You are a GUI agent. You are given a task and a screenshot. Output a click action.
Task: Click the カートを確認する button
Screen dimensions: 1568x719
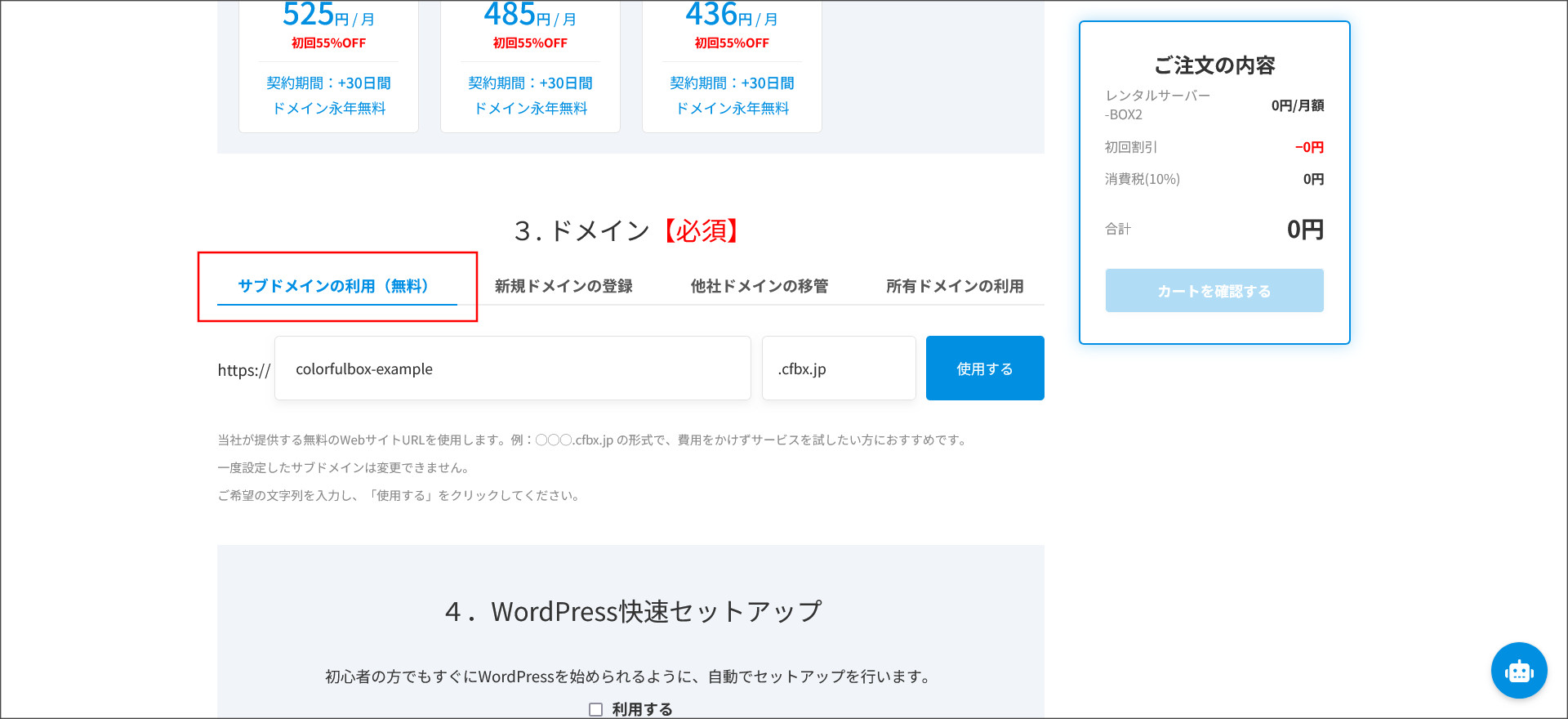click(1214, 291)
